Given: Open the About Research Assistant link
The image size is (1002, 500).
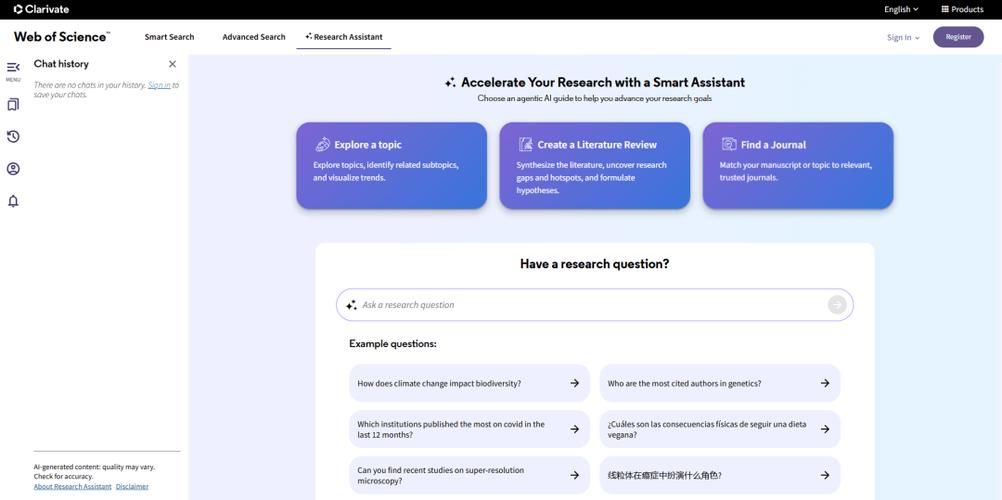Looking at the screenshot, I should pyautogui.click(x=72, y=487).
